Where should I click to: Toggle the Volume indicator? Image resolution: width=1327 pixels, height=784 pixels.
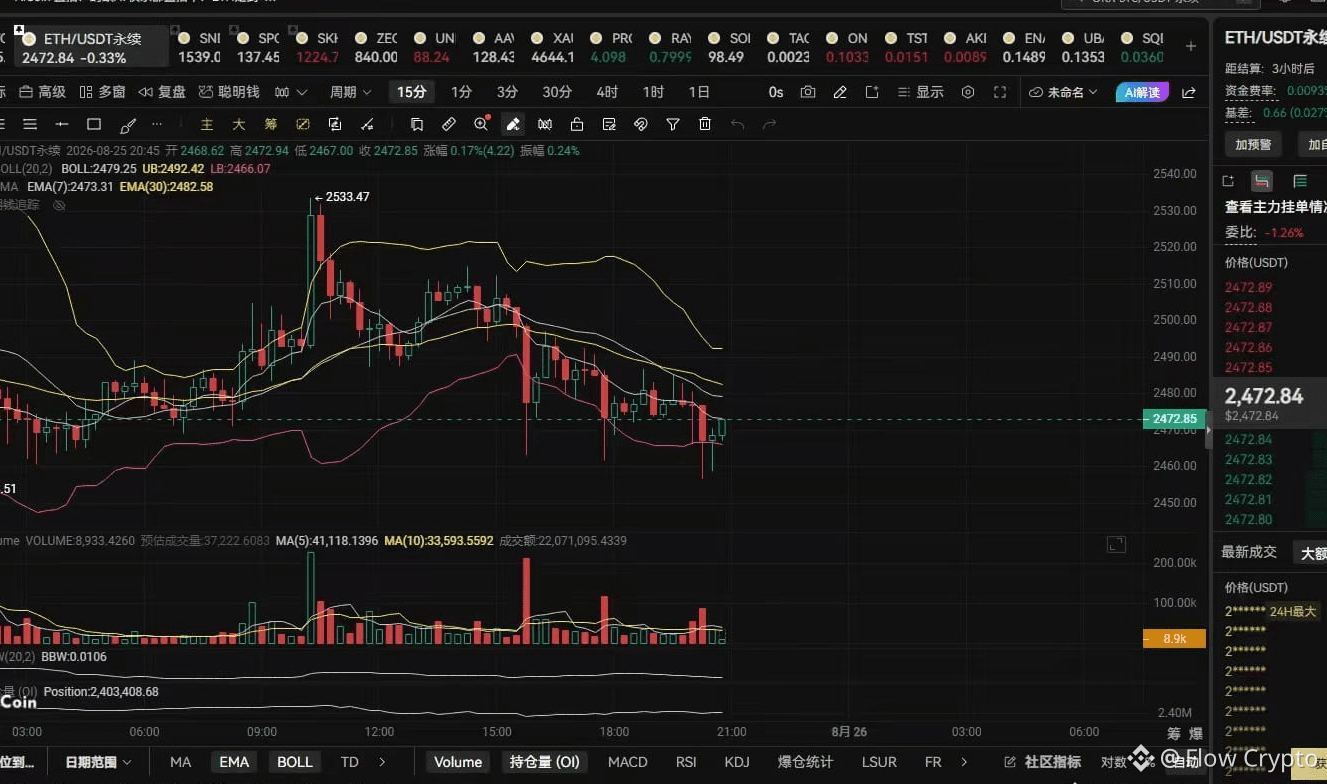coord(457,762)
